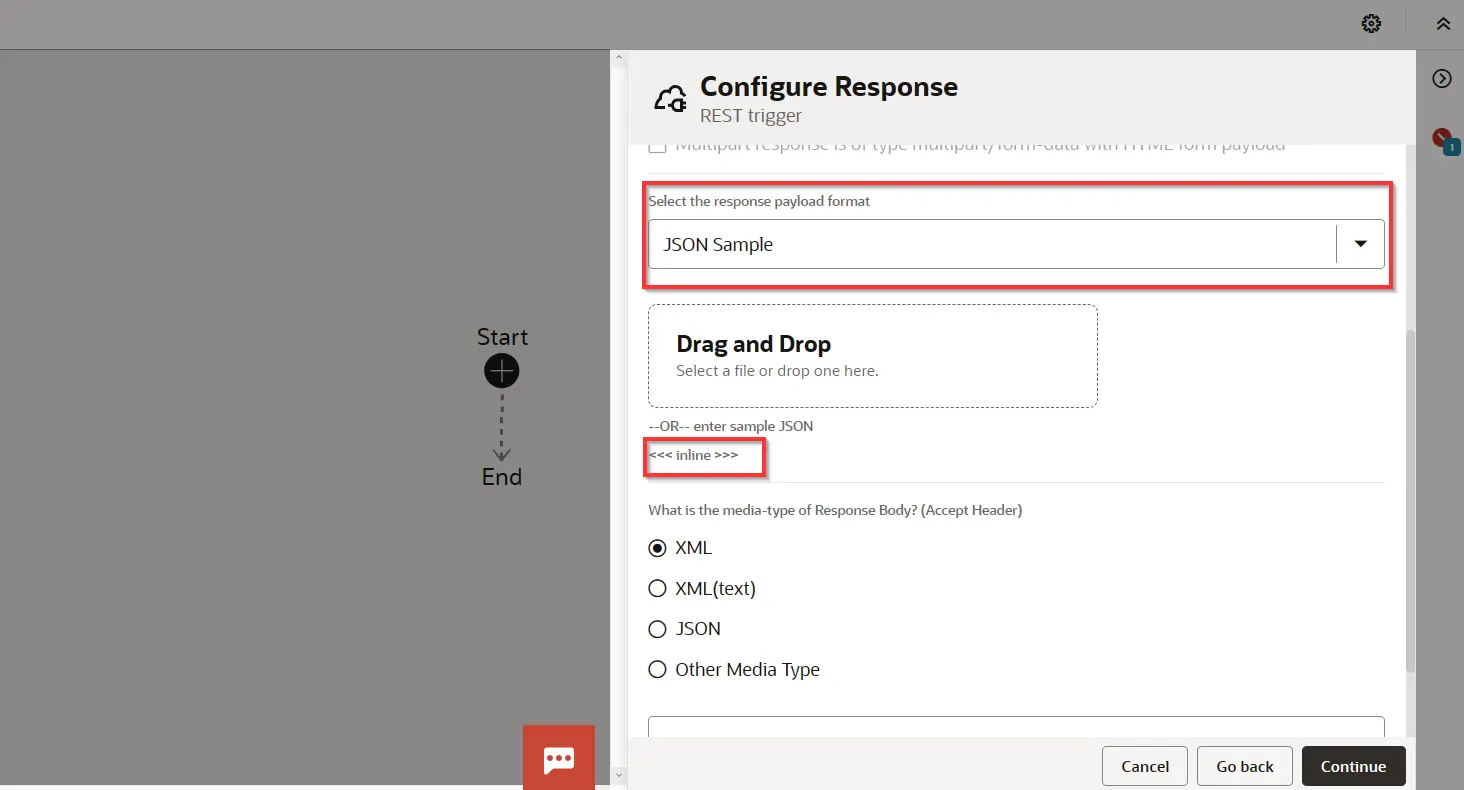Open the red chat feedback icon
Viewport: 1464px width, 790px height.
[558, 758]
